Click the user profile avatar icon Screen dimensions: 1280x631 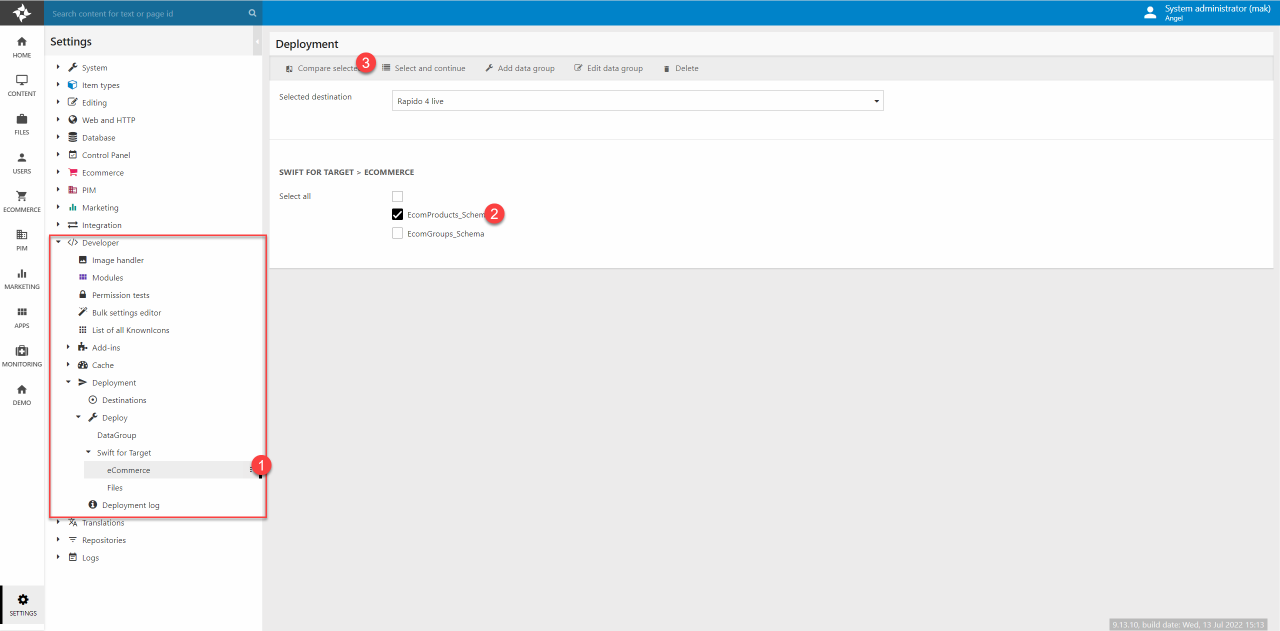[1150, 13]
